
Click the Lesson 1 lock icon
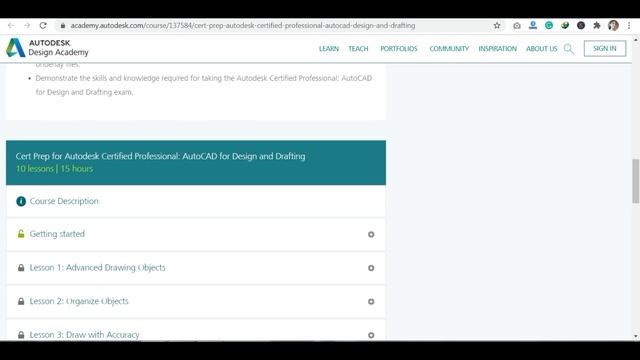click(21, 268)
